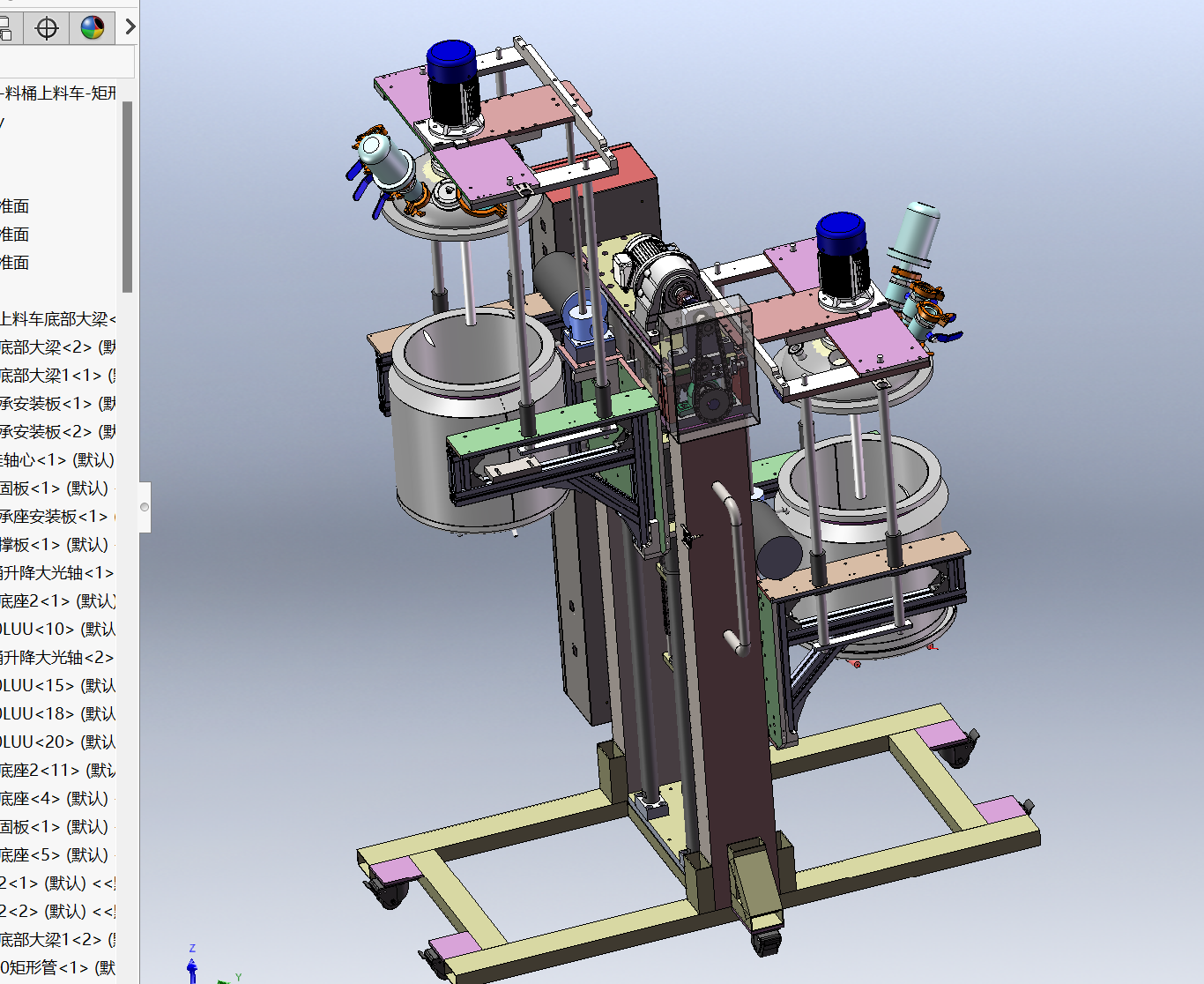Click the feature tree vertical scrollbar

click(127, 197)
